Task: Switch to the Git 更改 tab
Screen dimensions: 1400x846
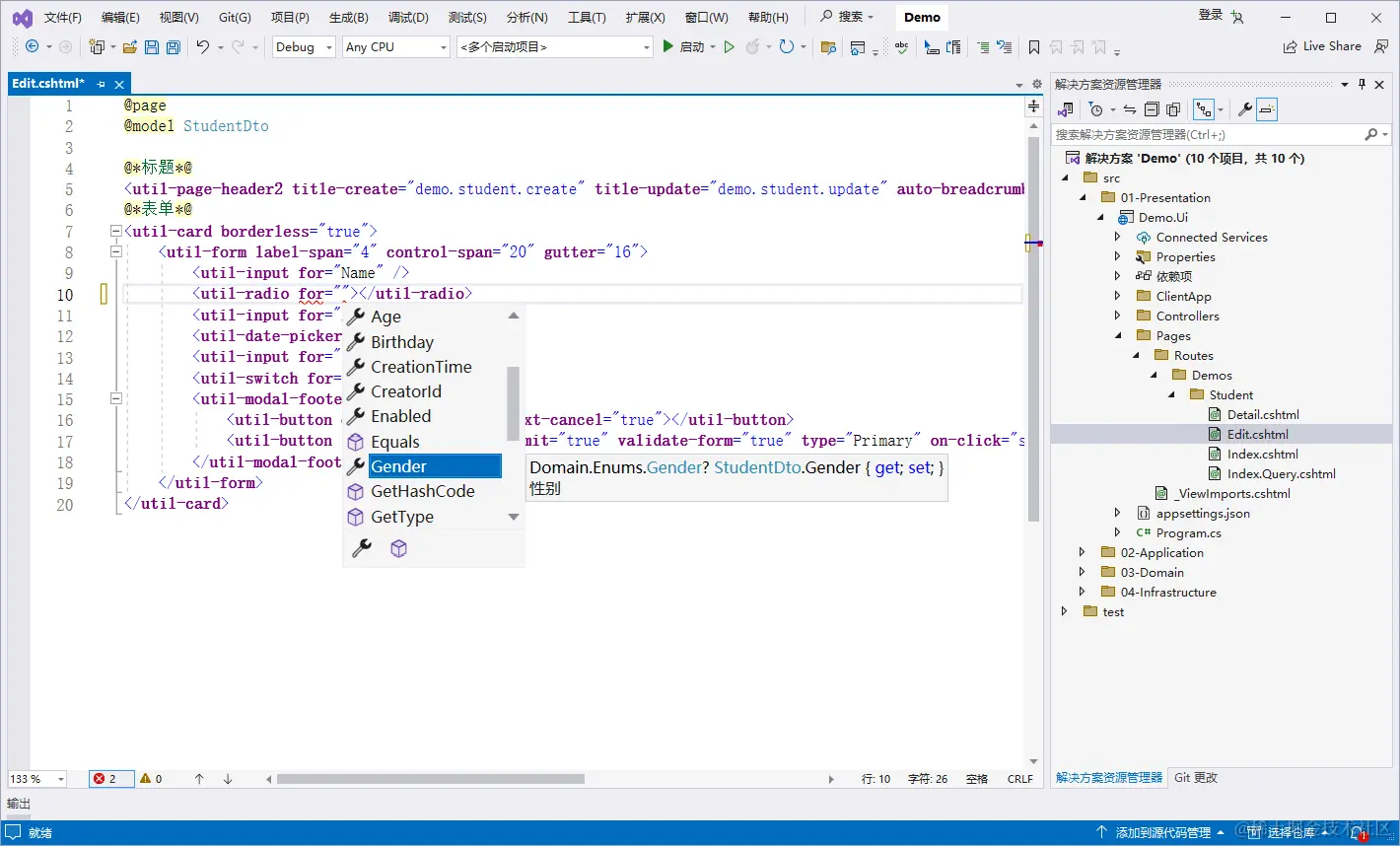Action: tap(1196, 777)
